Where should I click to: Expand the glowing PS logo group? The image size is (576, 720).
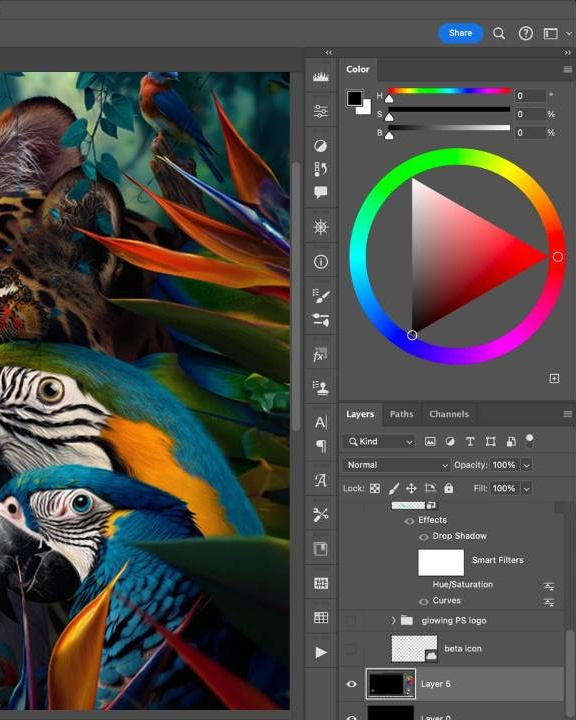[394, 621]
